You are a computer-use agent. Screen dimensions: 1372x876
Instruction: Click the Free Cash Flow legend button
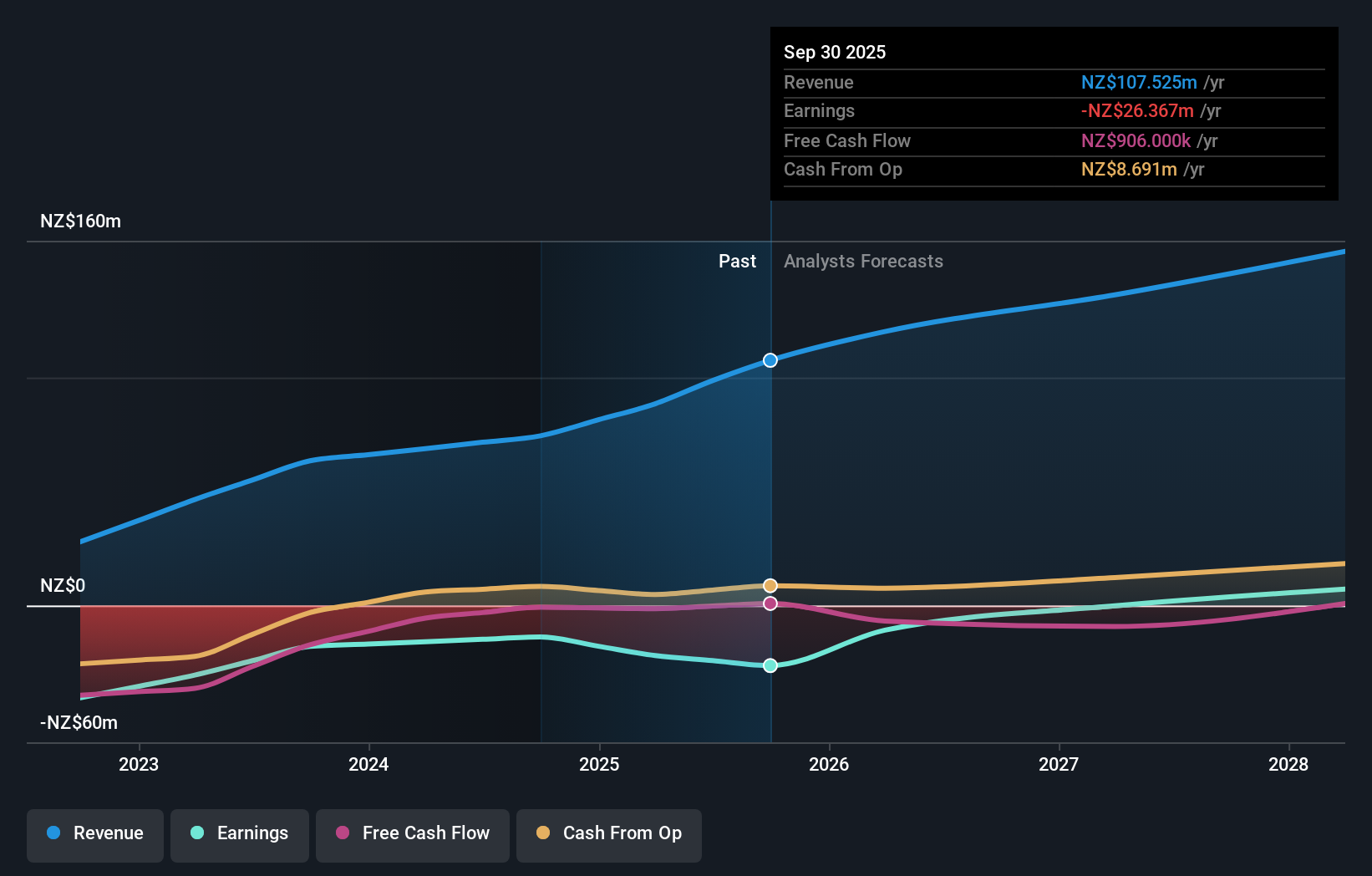(413, 835)
